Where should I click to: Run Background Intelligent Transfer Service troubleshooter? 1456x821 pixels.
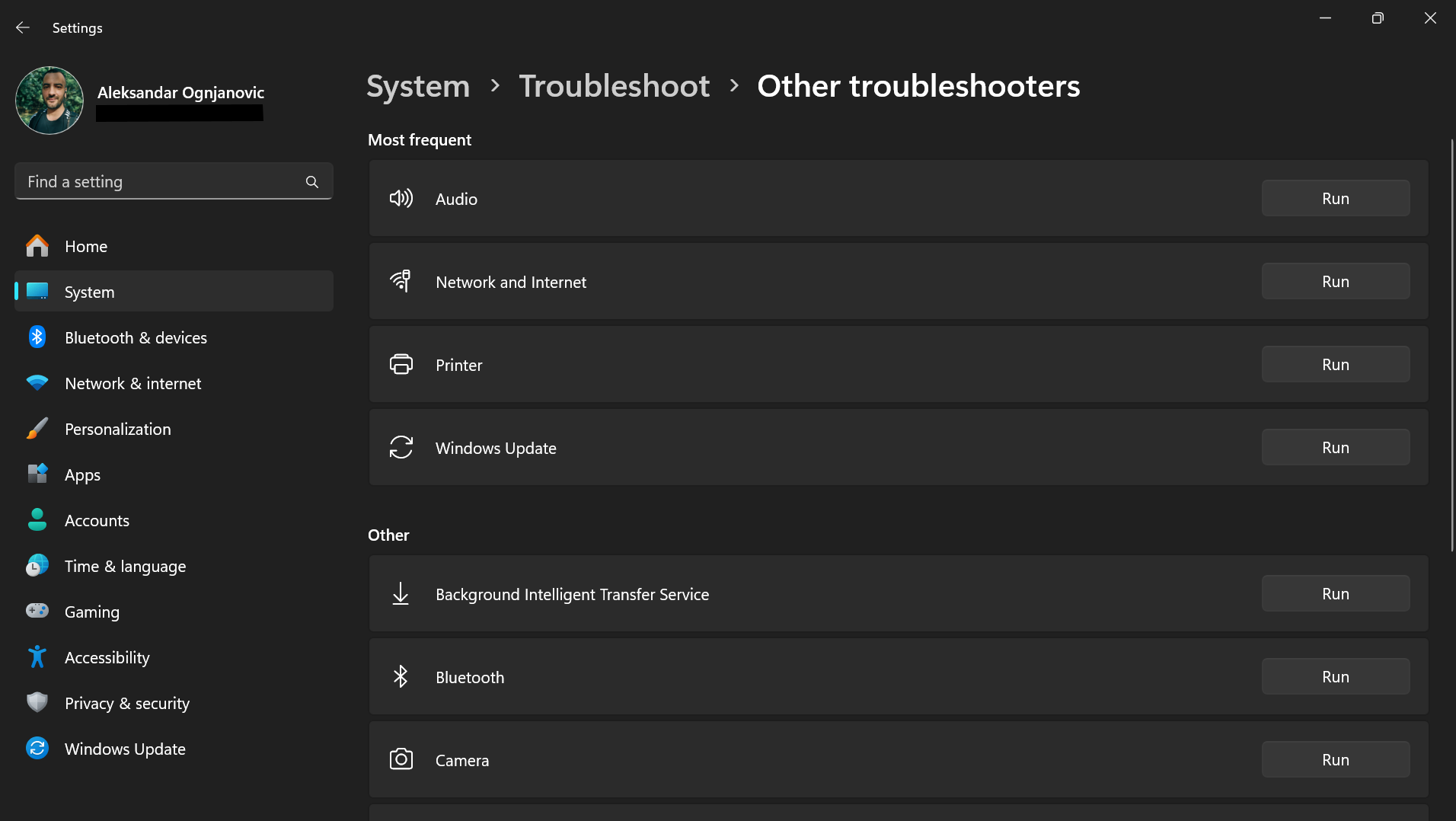point(1336,594)
